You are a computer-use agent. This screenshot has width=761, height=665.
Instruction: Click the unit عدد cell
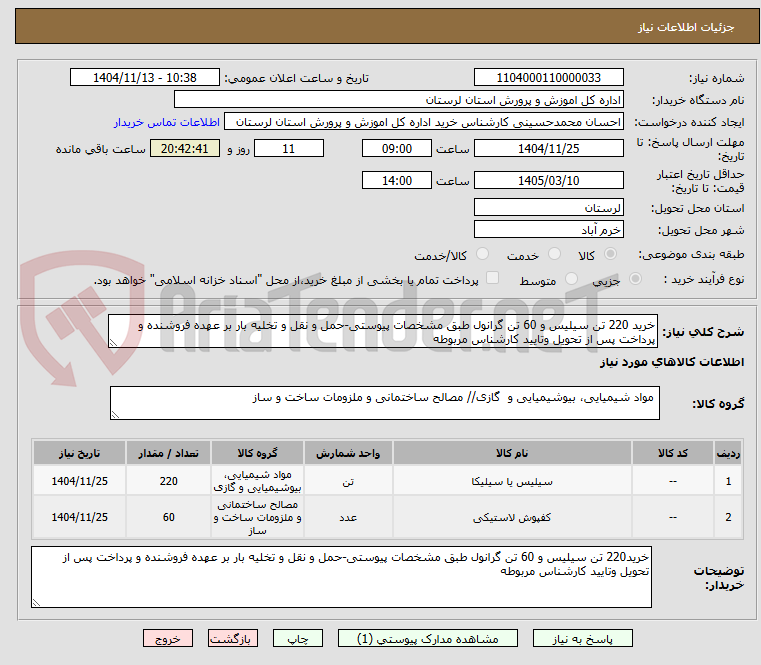pyautogui.click(x=348, y=517)
